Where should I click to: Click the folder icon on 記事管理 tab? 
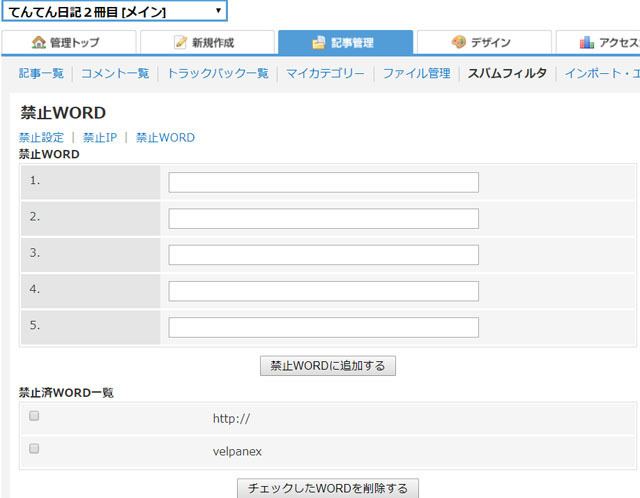[x=319, y=42]
